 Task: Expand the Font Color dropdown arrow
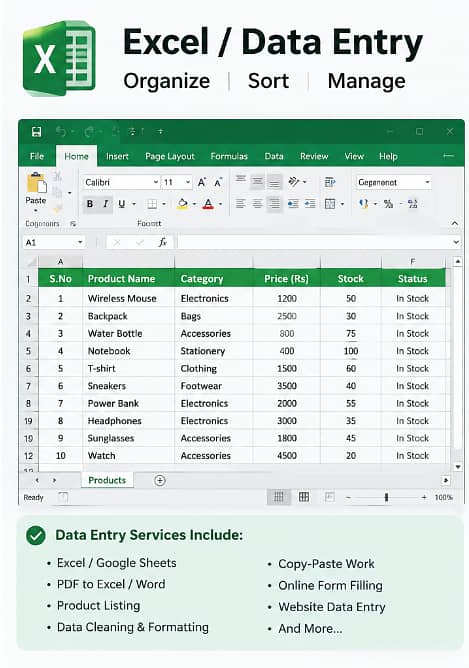[x=220, y=204]
